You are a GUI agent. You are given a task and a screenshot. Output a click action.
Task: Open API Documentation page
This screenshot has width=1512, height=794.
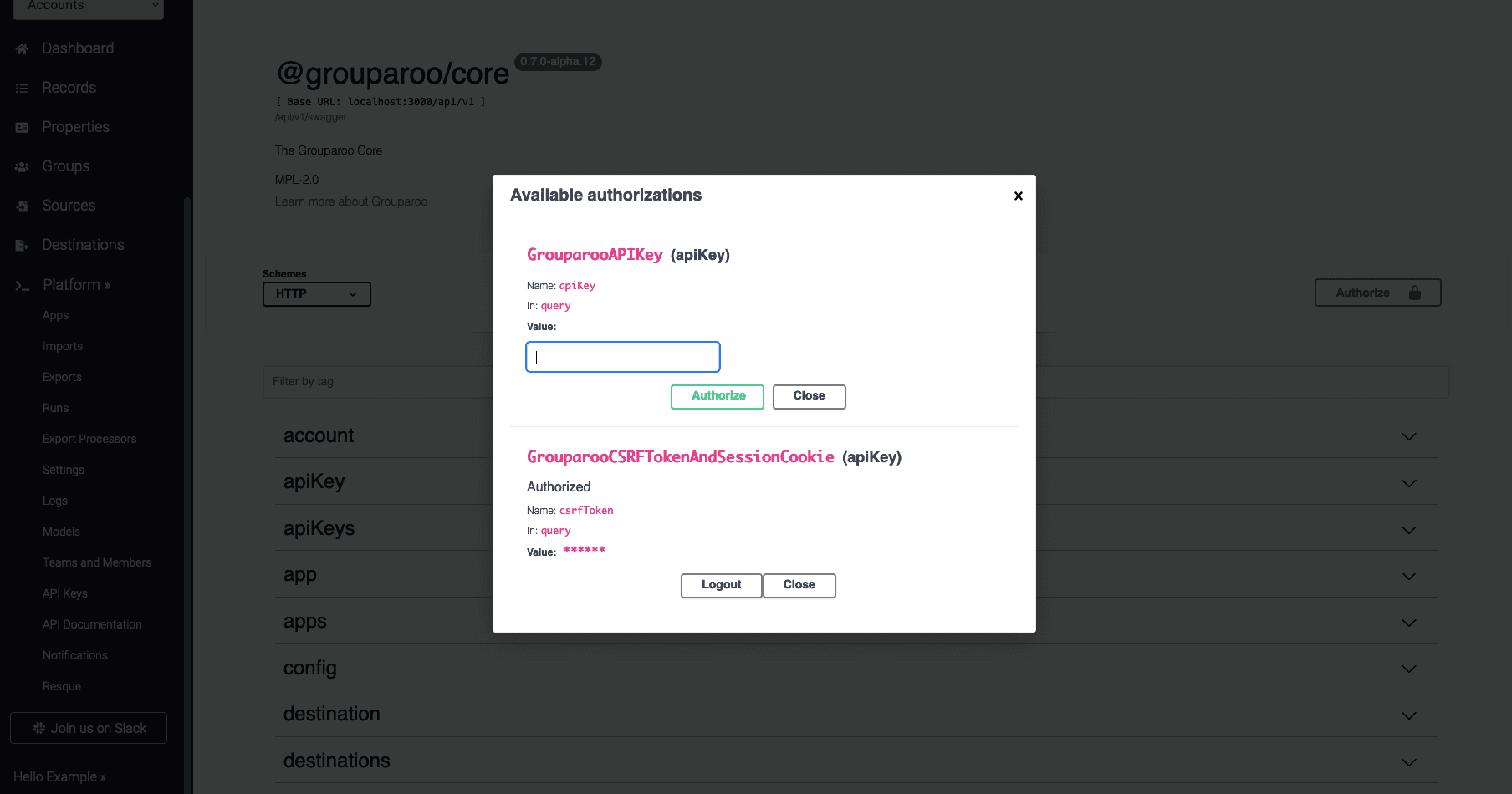coord(92,624)
